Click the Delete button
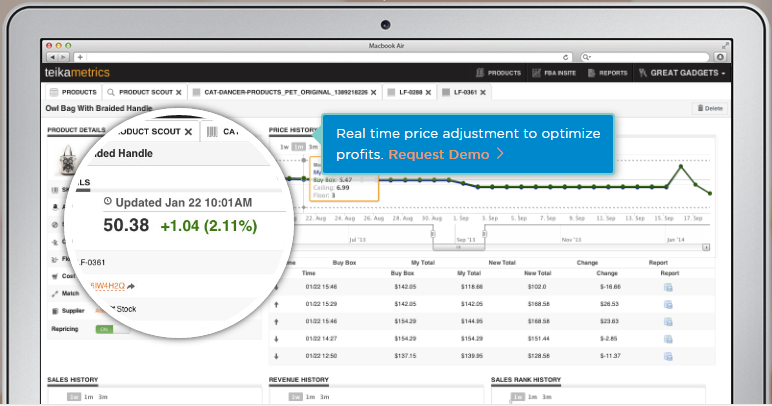772x406 pixels. click(x=712, y=108)
